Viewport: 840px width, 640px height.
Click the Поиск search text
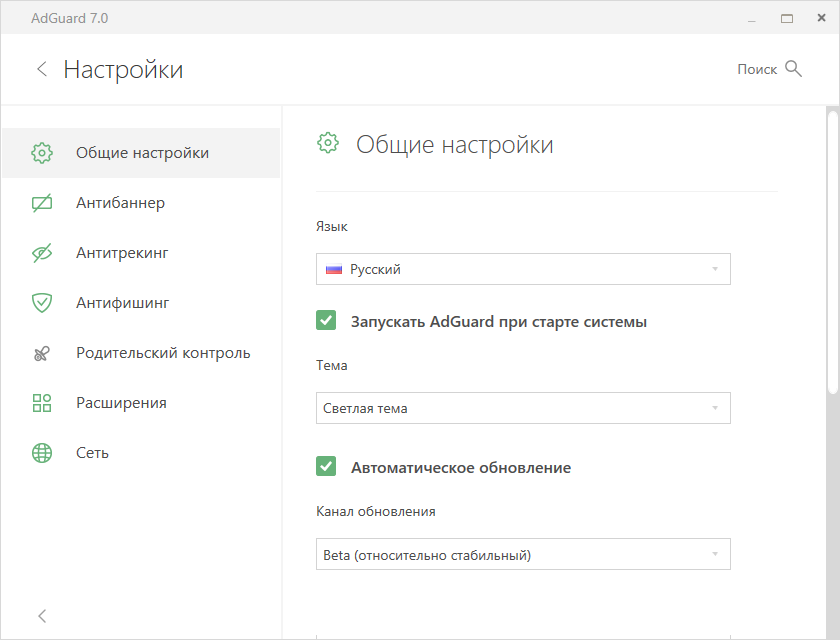[757, 69]
